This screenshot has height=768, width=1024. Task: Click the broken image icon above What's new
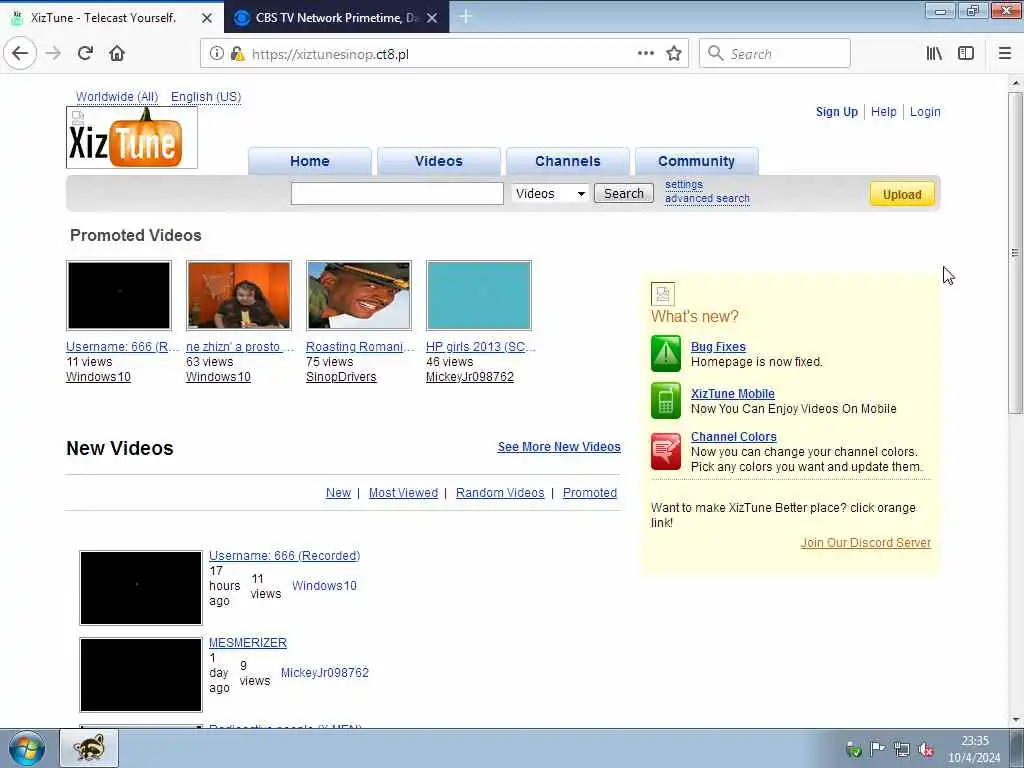[663, 294]
